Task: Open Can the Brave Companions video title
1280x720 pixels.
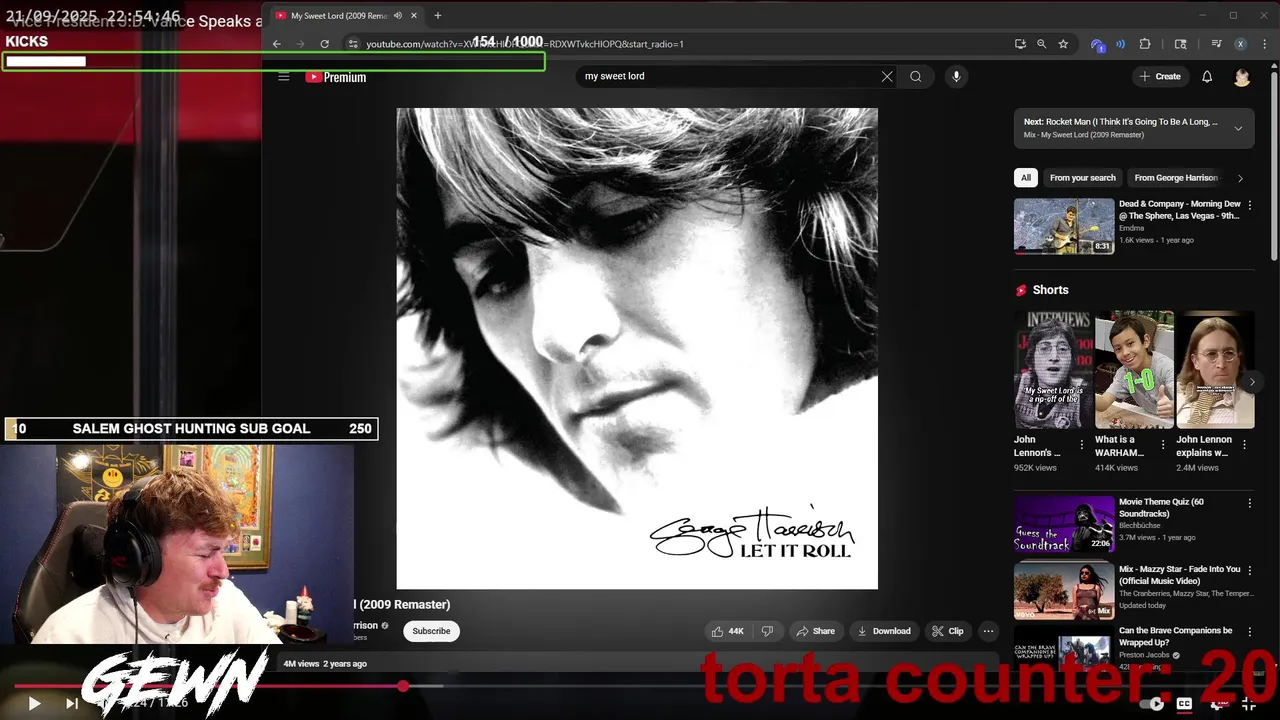Action: click(1176, 637)
